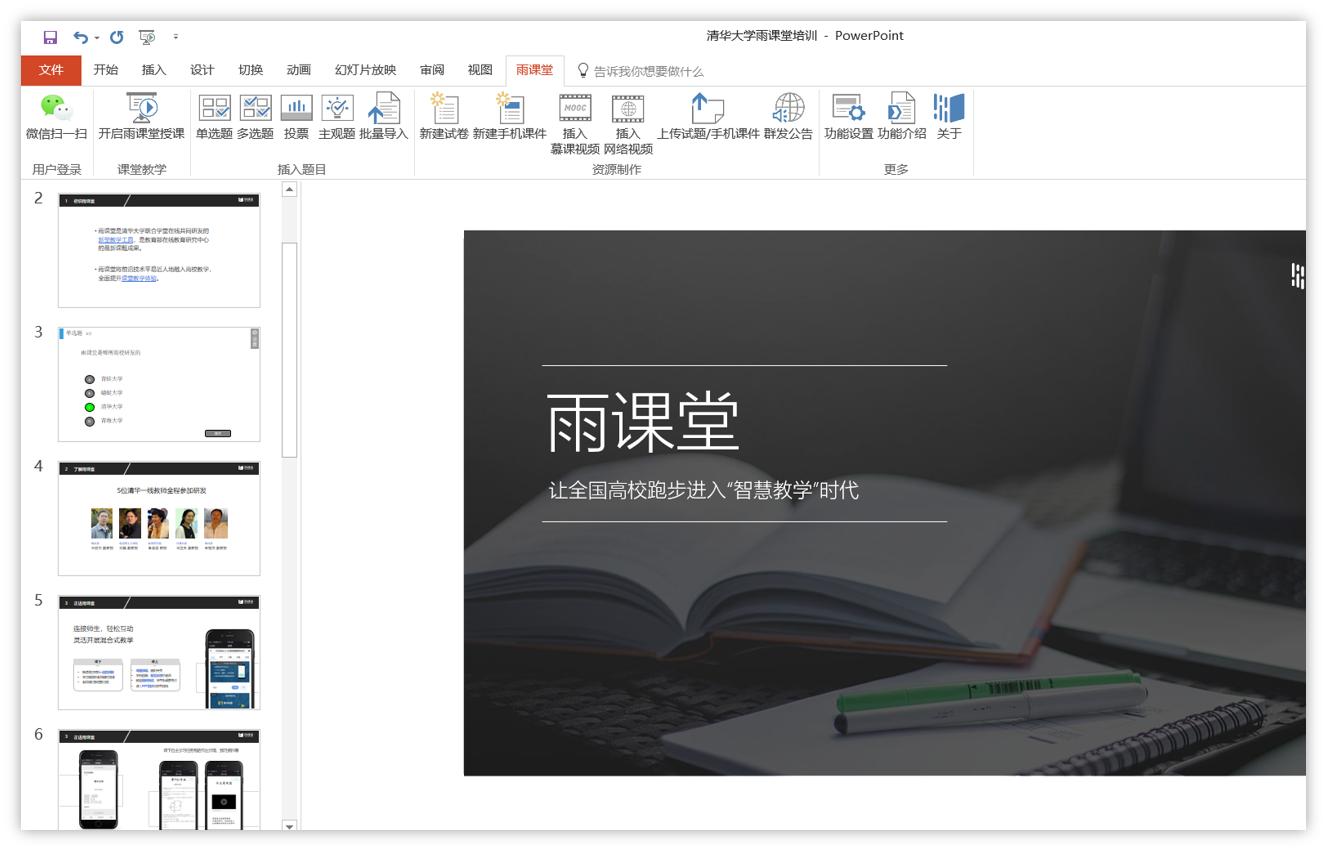
Task: Click the Undo arrow icon
Action: (80, 37)
